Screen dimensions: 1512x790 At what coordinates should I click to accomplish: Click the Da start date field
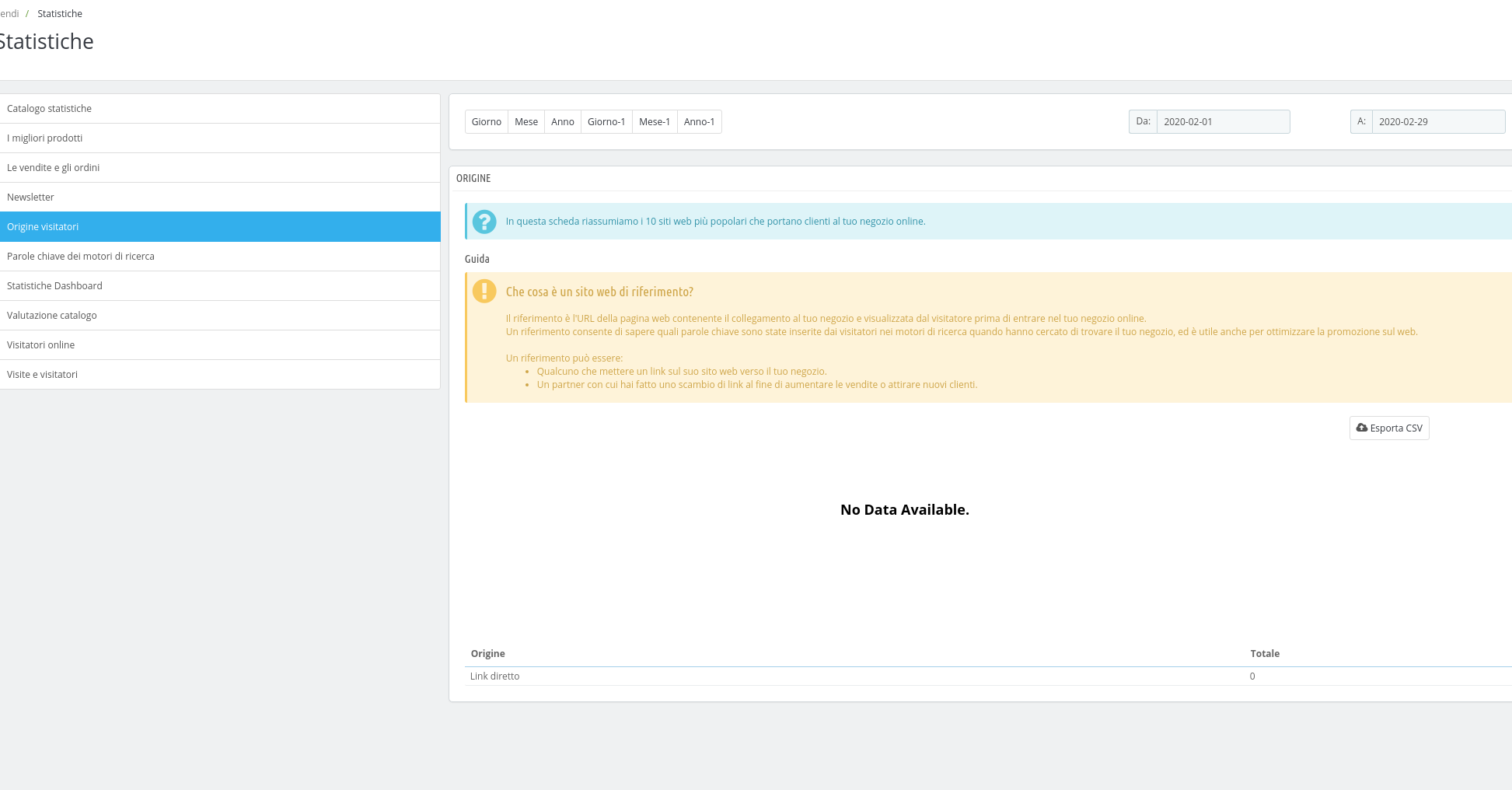[1224, 121]
